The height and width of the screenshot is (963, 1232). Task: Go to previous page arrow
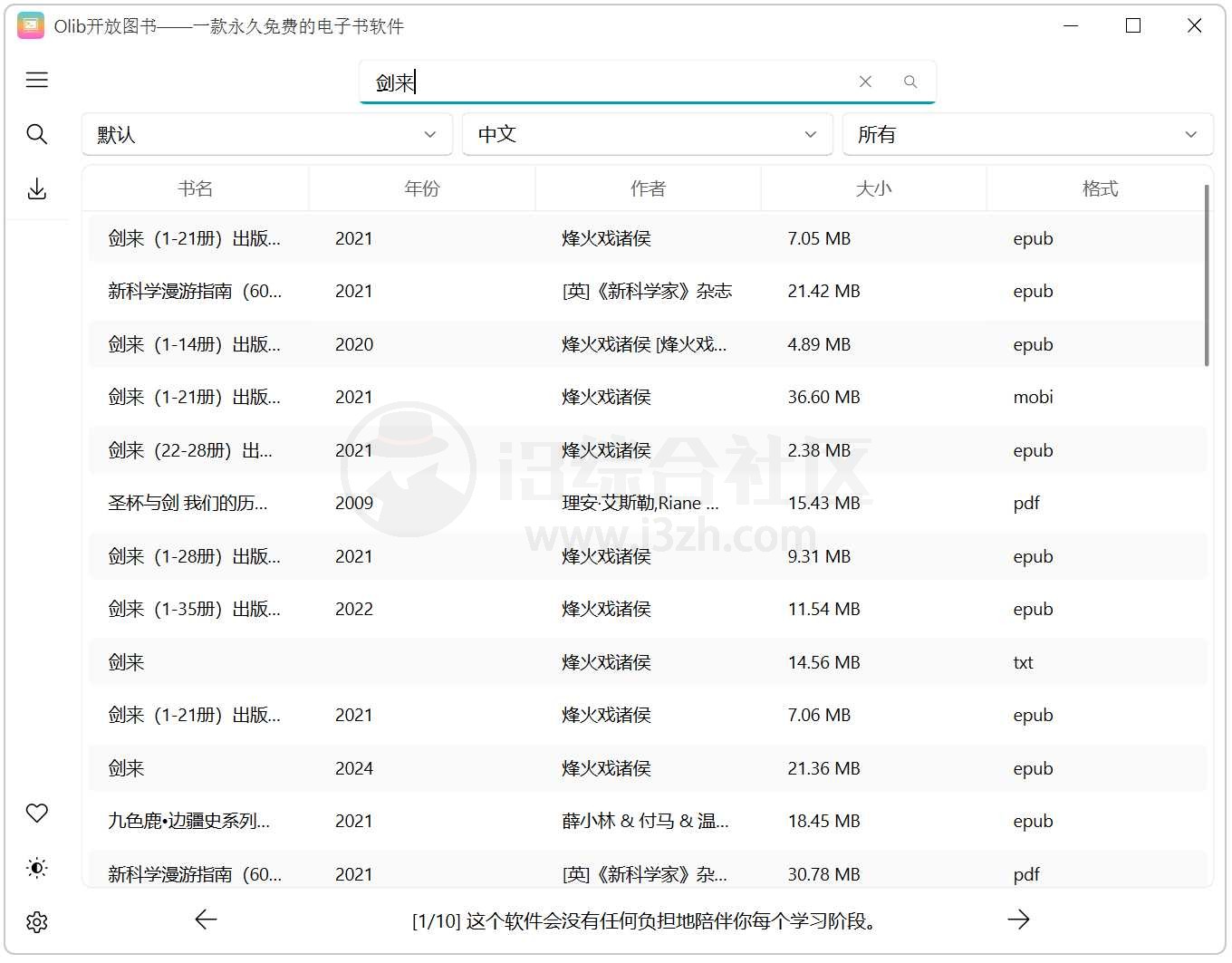207,920
